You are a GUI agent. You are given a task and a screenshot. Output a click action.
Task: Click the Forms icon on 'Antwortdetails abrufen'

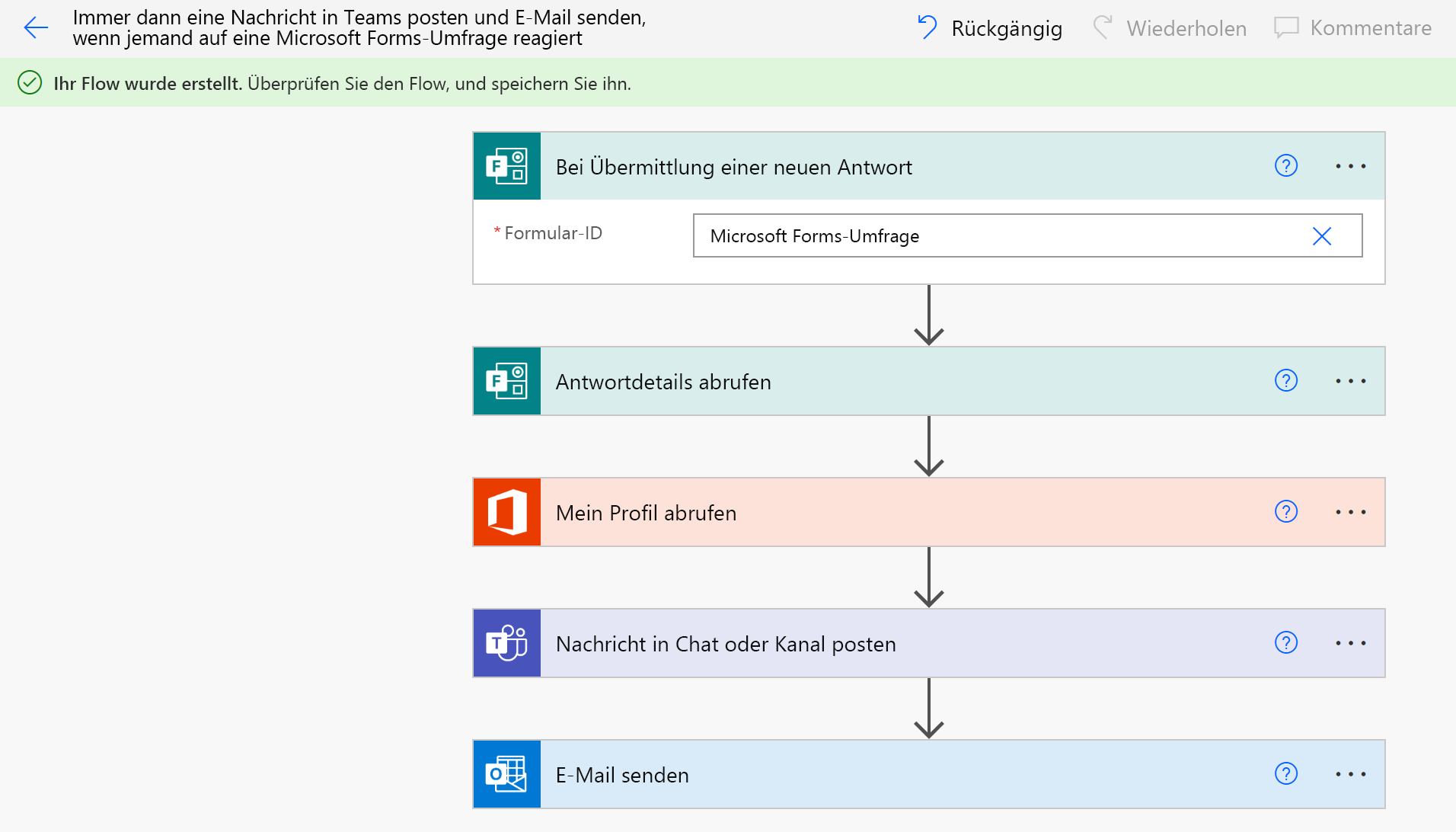[507, 381]
